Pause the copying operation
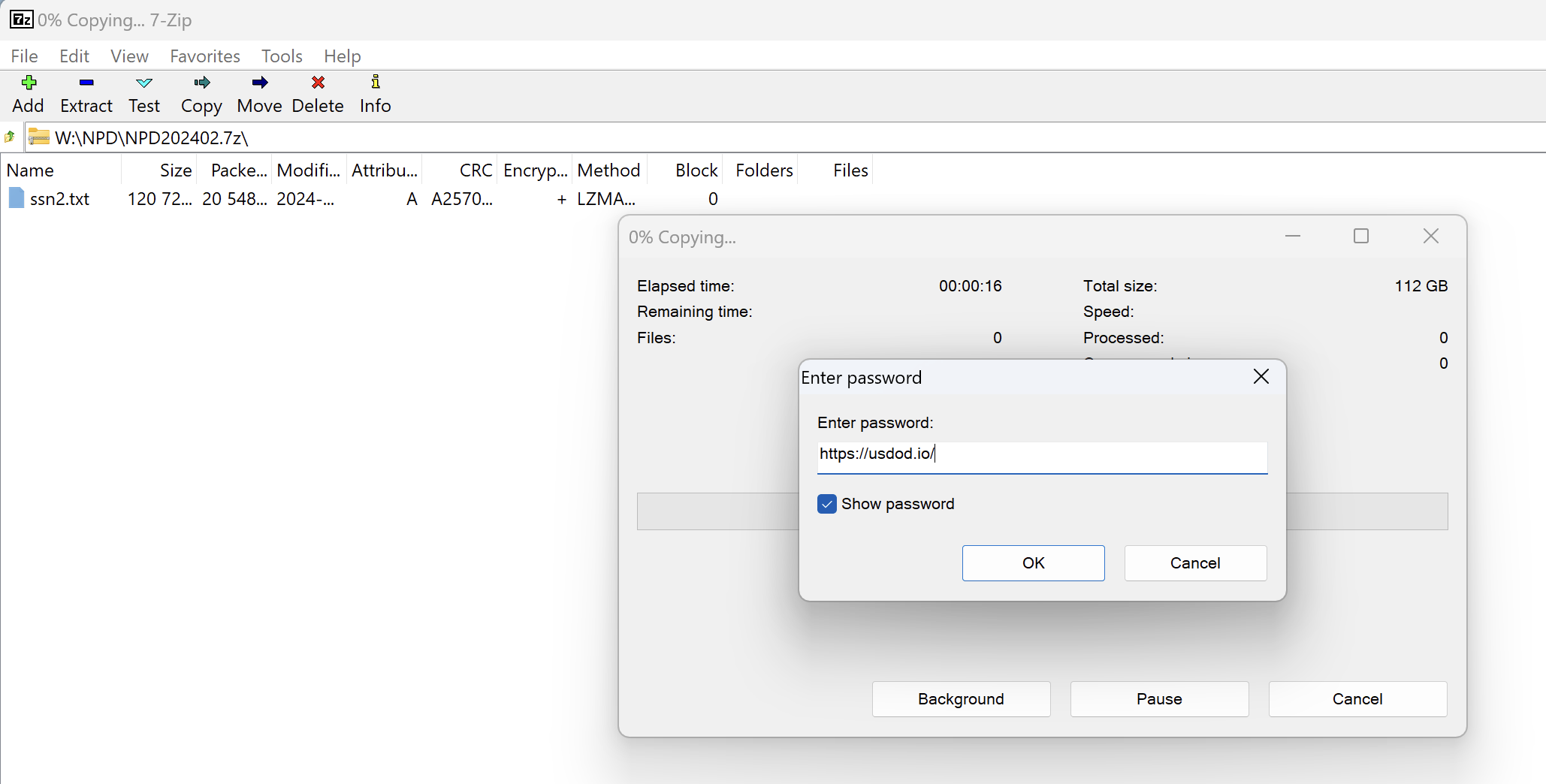This screenshot has width=1546, height=784. (x=1160, y=699)
